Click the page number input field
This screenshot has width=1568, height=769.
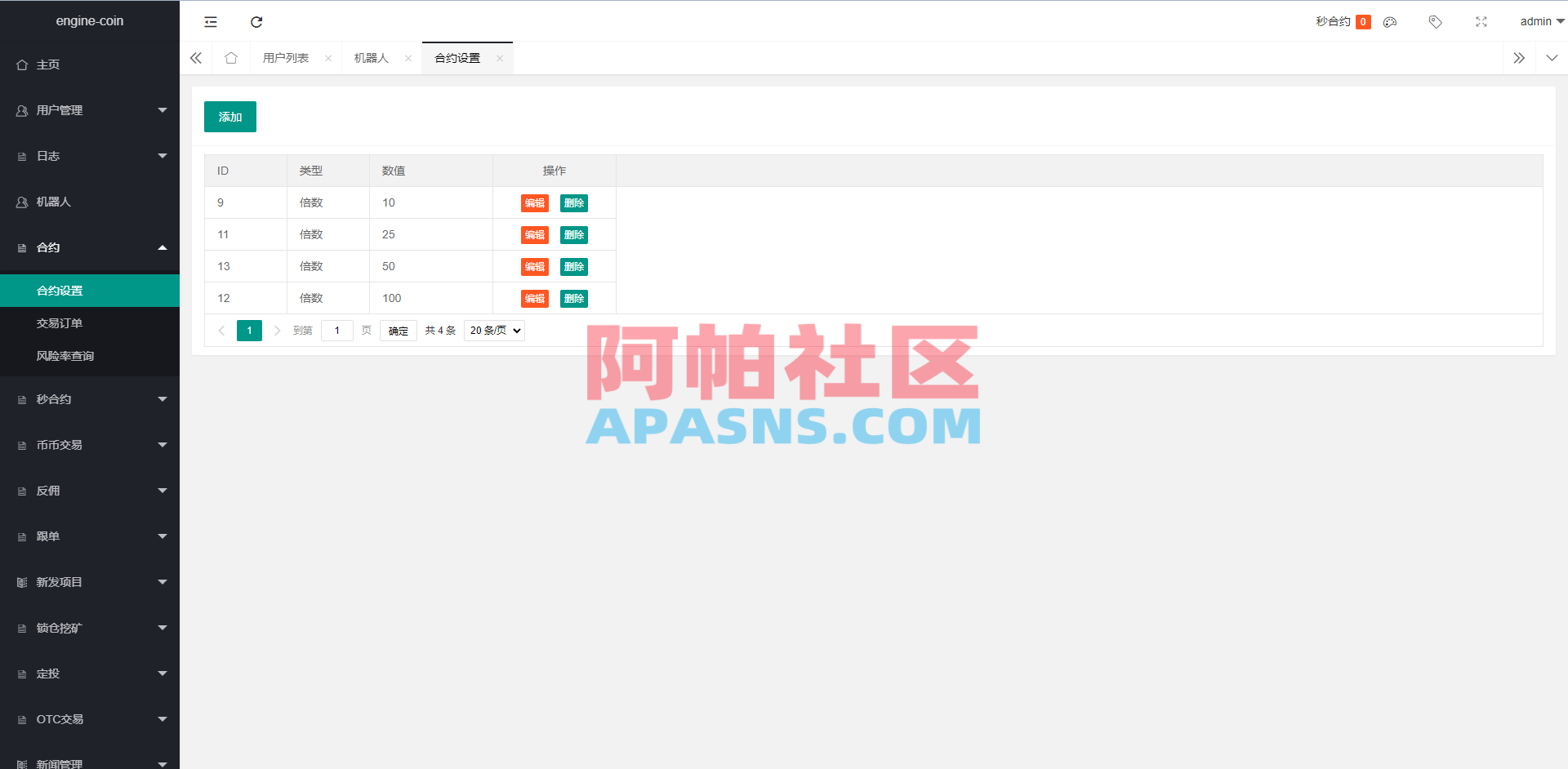click(x=336, y=331)
